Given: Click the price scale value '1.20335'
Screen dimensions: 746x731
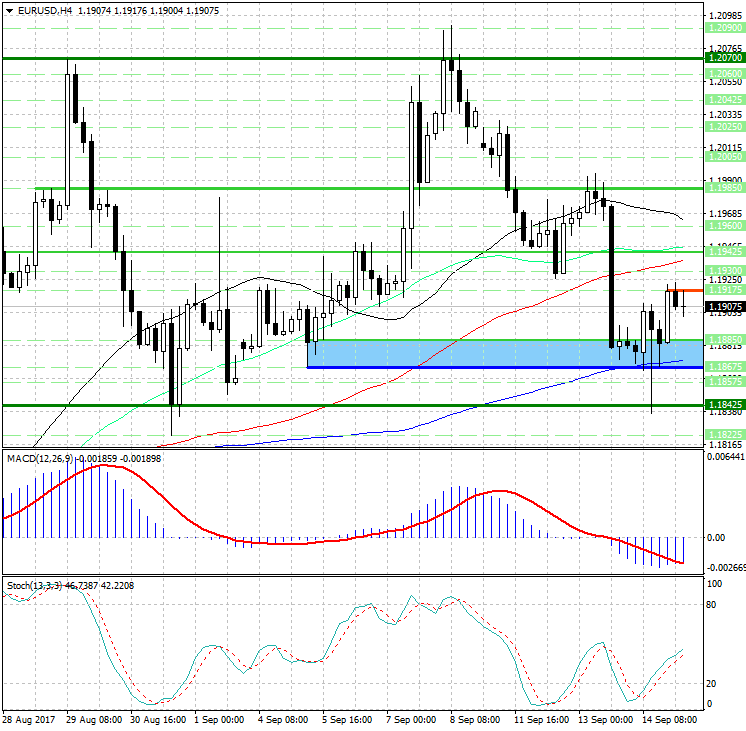Looking at the screenshot, I should click(726, 115).
